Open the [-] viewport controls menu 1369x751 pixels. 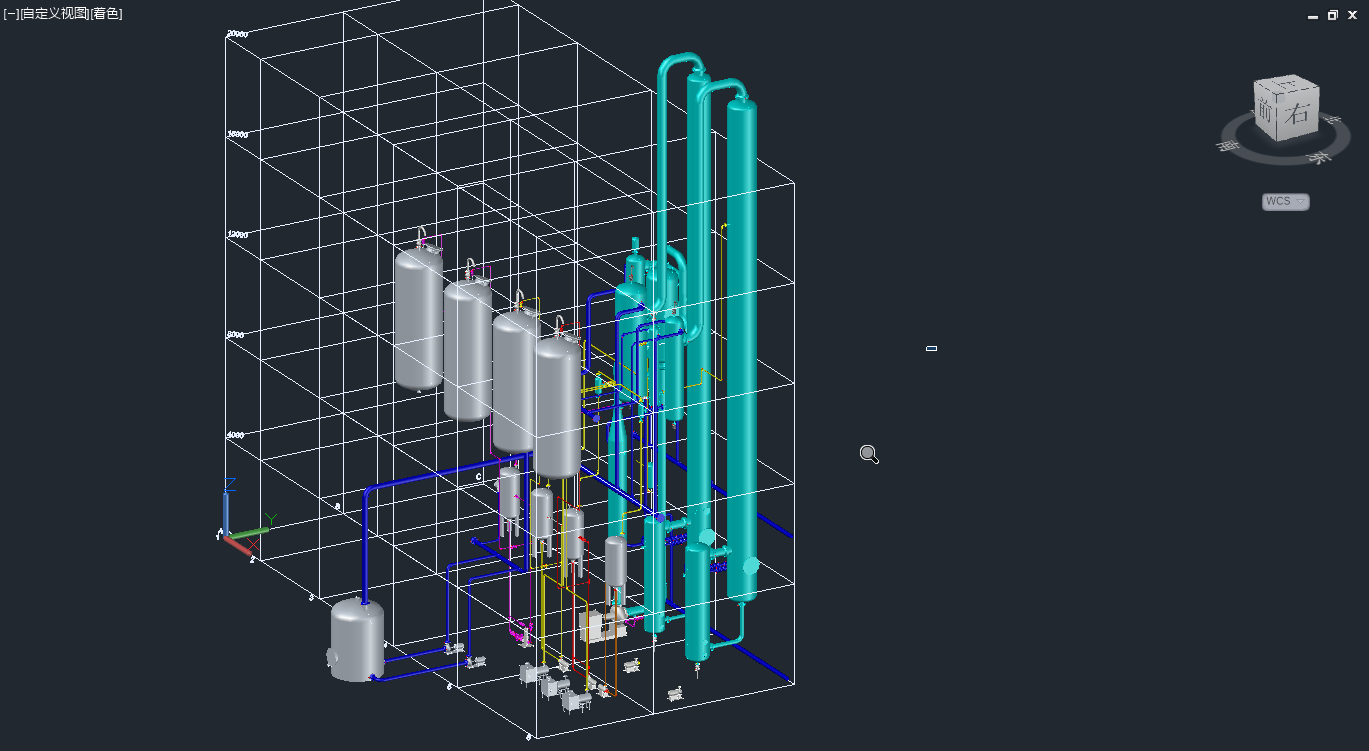click(x=11, y=14)
